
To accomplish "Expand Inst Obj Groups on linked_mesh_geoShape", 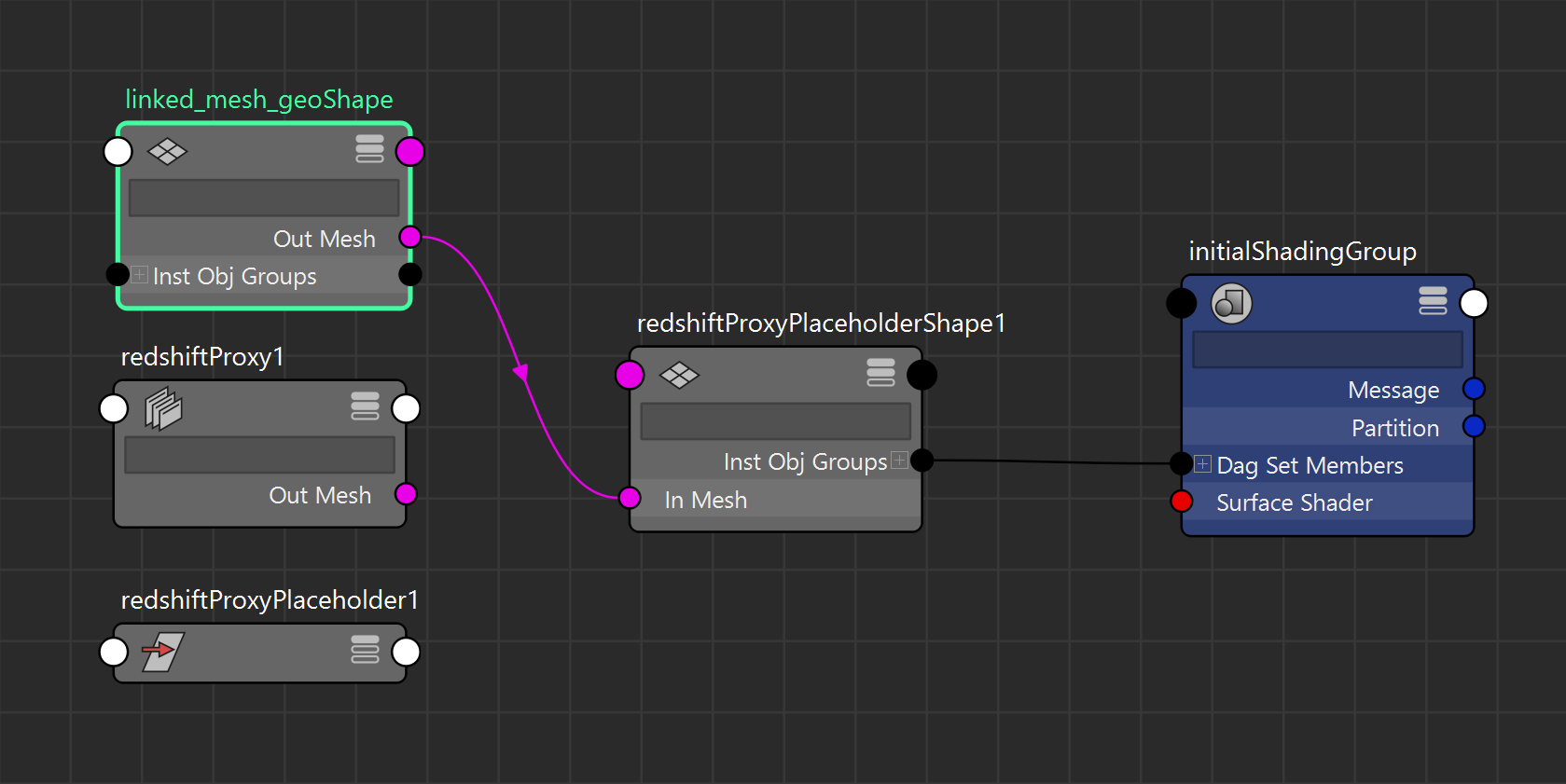I will pos(139,274).
